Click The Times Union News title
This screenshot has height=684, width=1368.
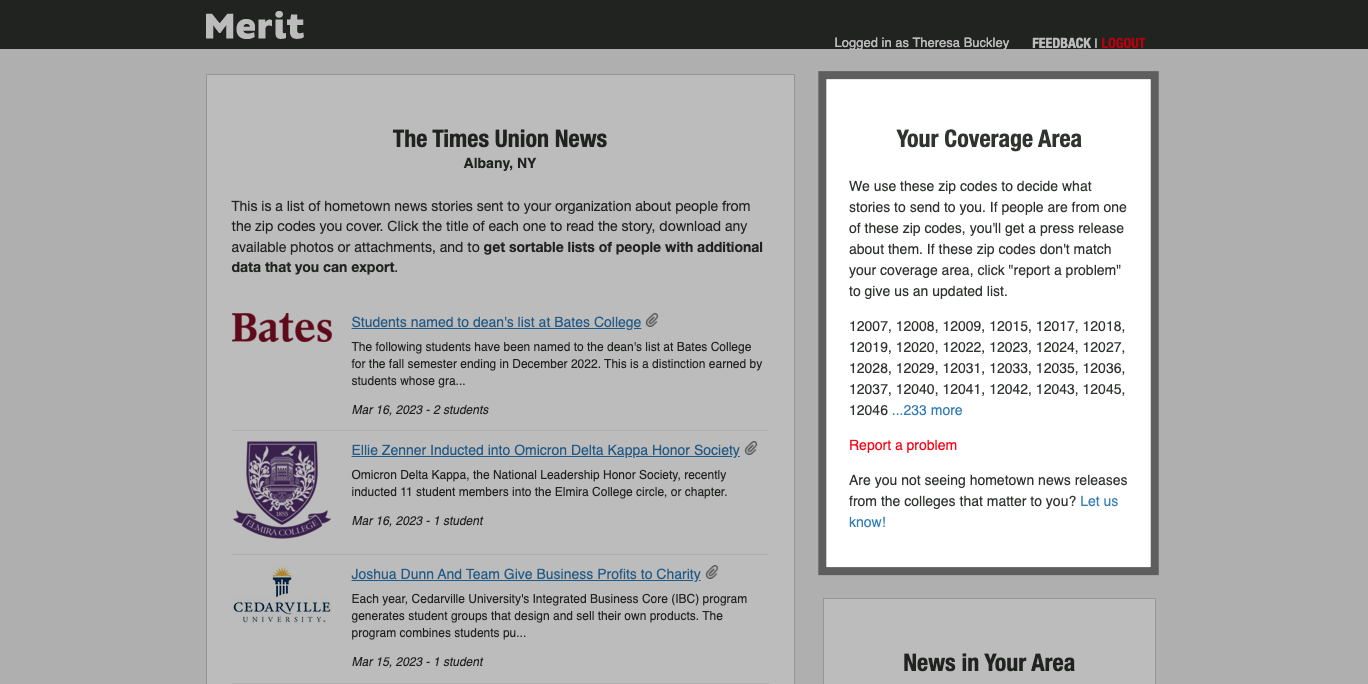499,138
